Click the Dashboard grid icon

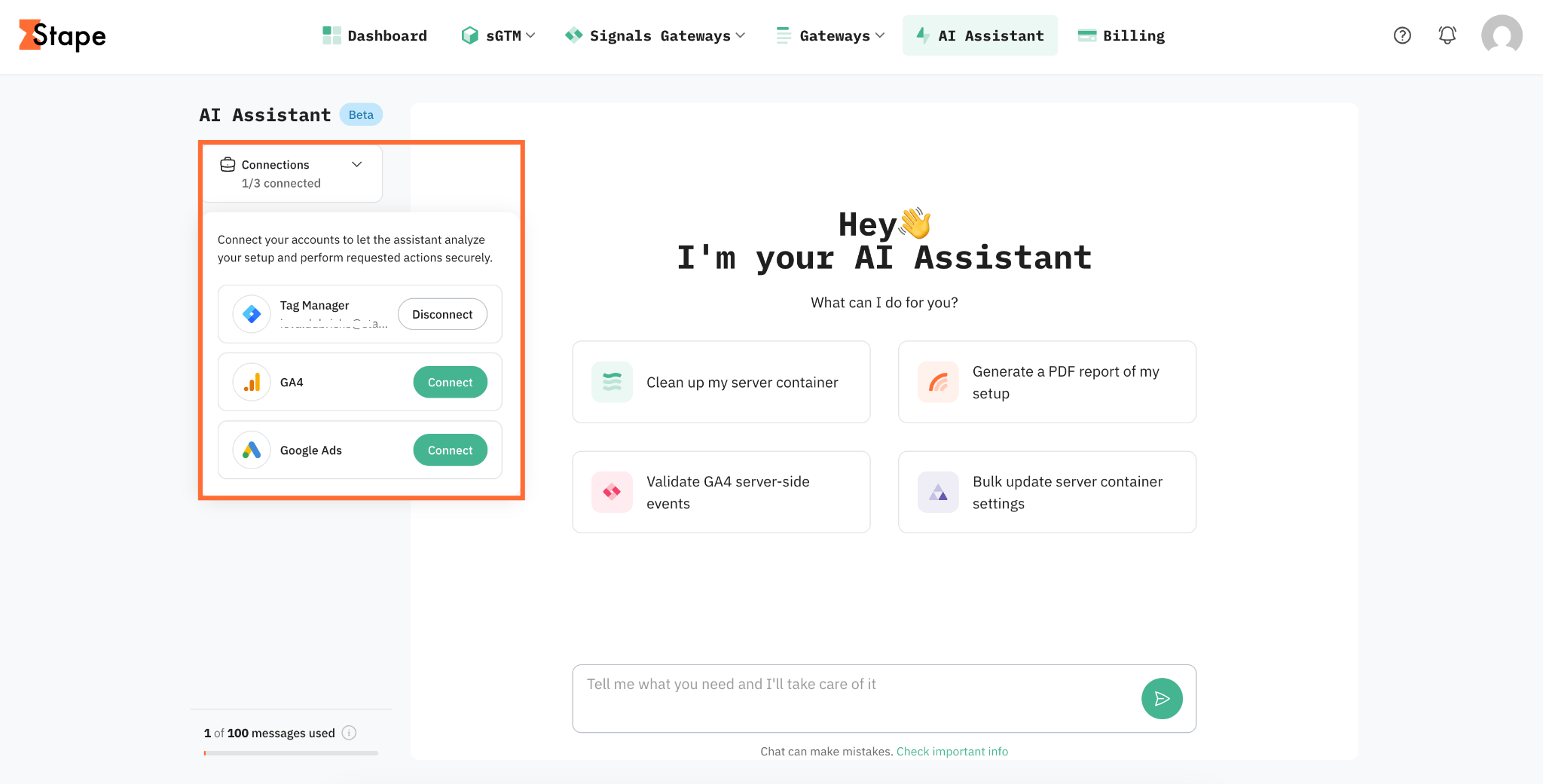(x=332, y=35)
